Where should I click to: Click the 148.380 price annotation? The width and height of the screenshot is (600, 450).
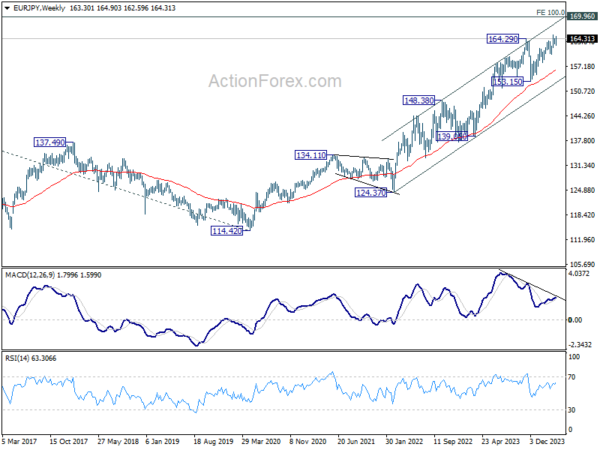(418, 101)
